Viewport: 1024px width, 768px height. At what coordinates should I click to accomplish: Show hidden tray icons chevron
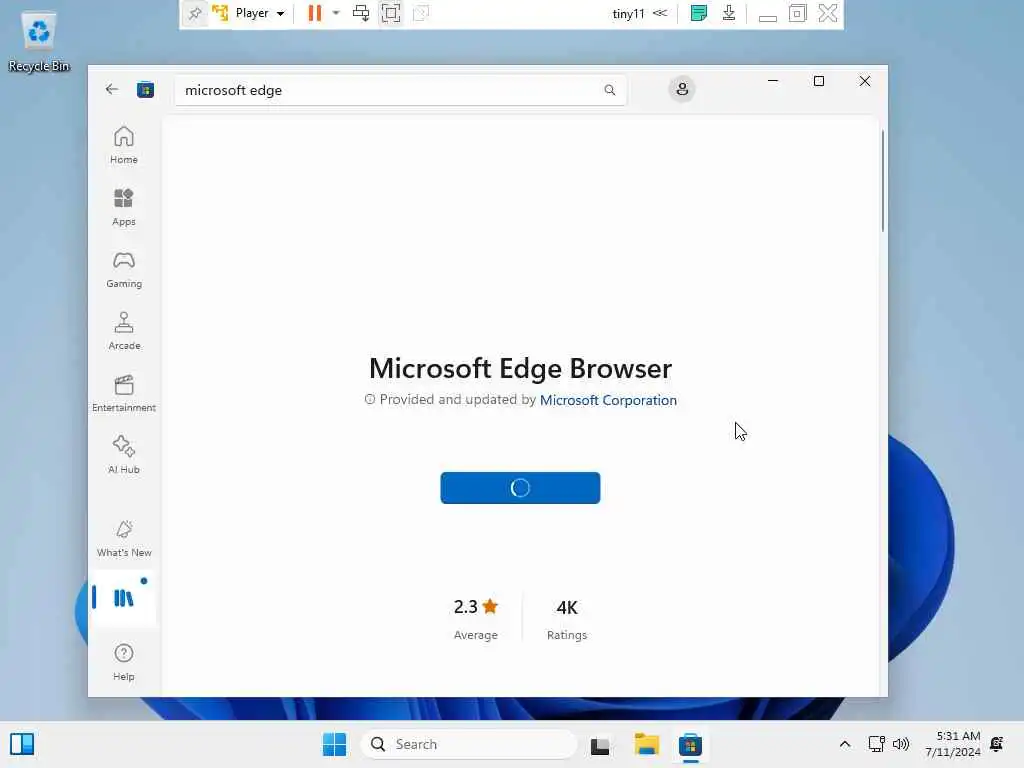coord(844,744)
